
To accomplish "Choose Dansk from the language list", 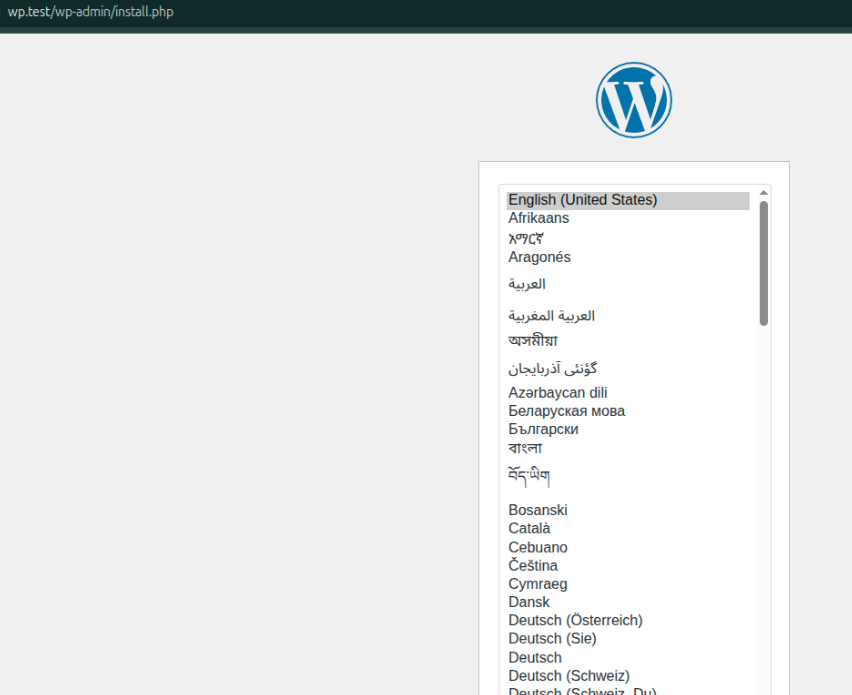I will click(x=529, y=602).
